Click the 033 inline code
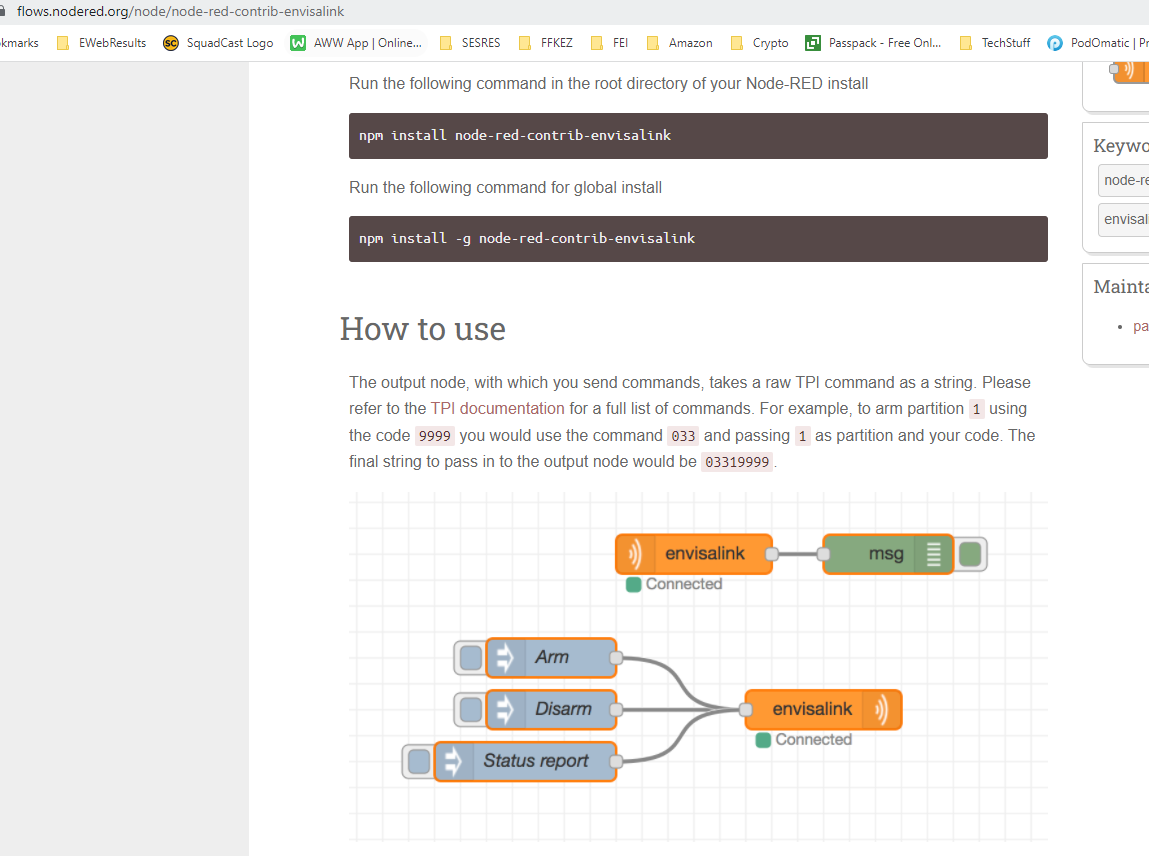This screenshot has width=1149, height=856. pyautogui.click(x=683, y=436)
